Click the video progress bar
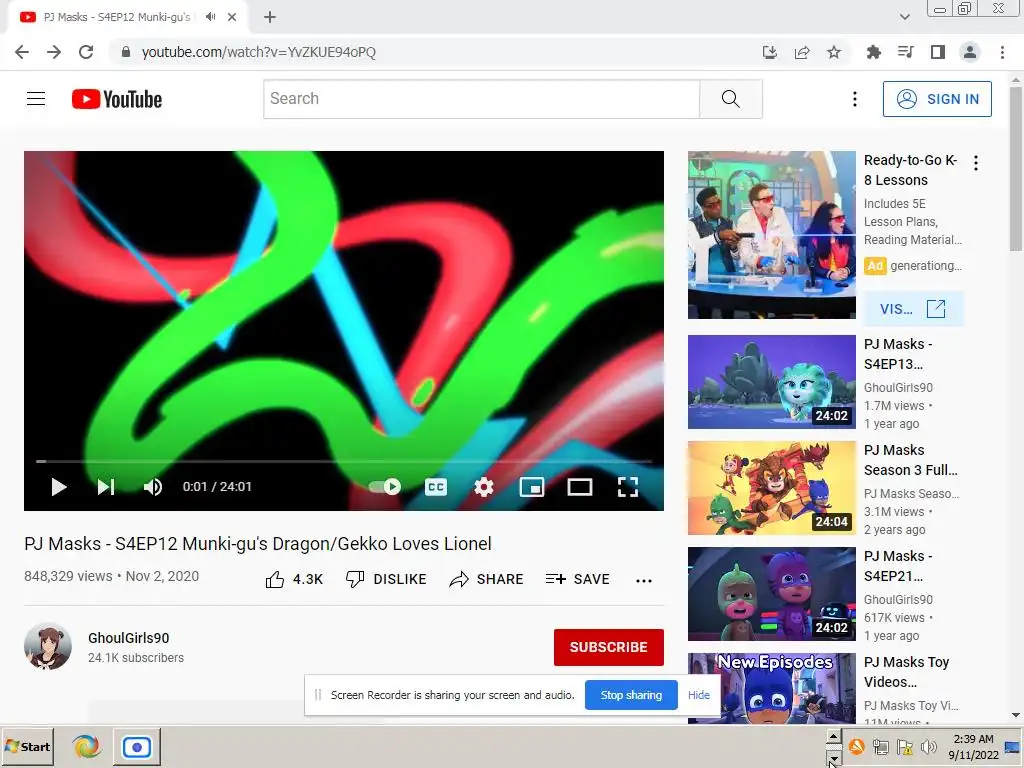The width and height of the screenshot is (1024, 768). coord(344,461)
